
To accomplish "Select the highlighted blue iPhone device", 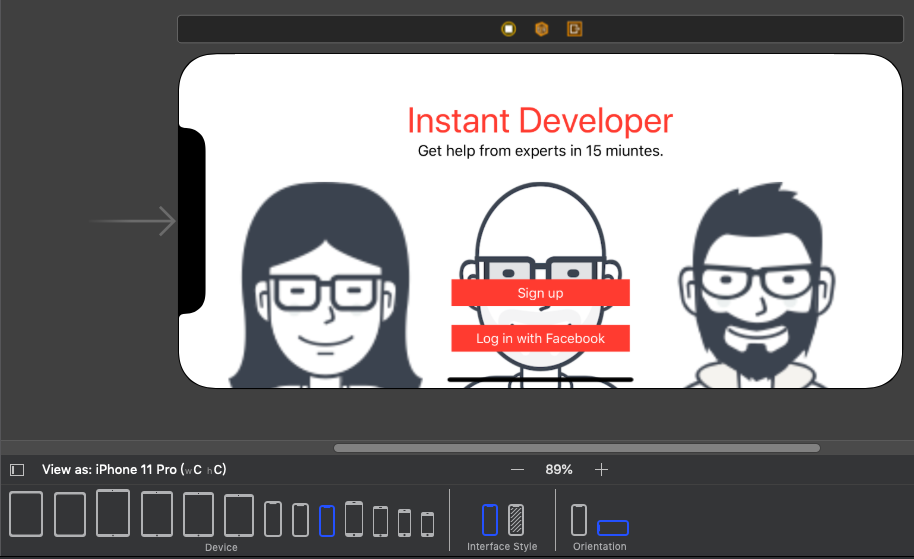I will [327, 520].
